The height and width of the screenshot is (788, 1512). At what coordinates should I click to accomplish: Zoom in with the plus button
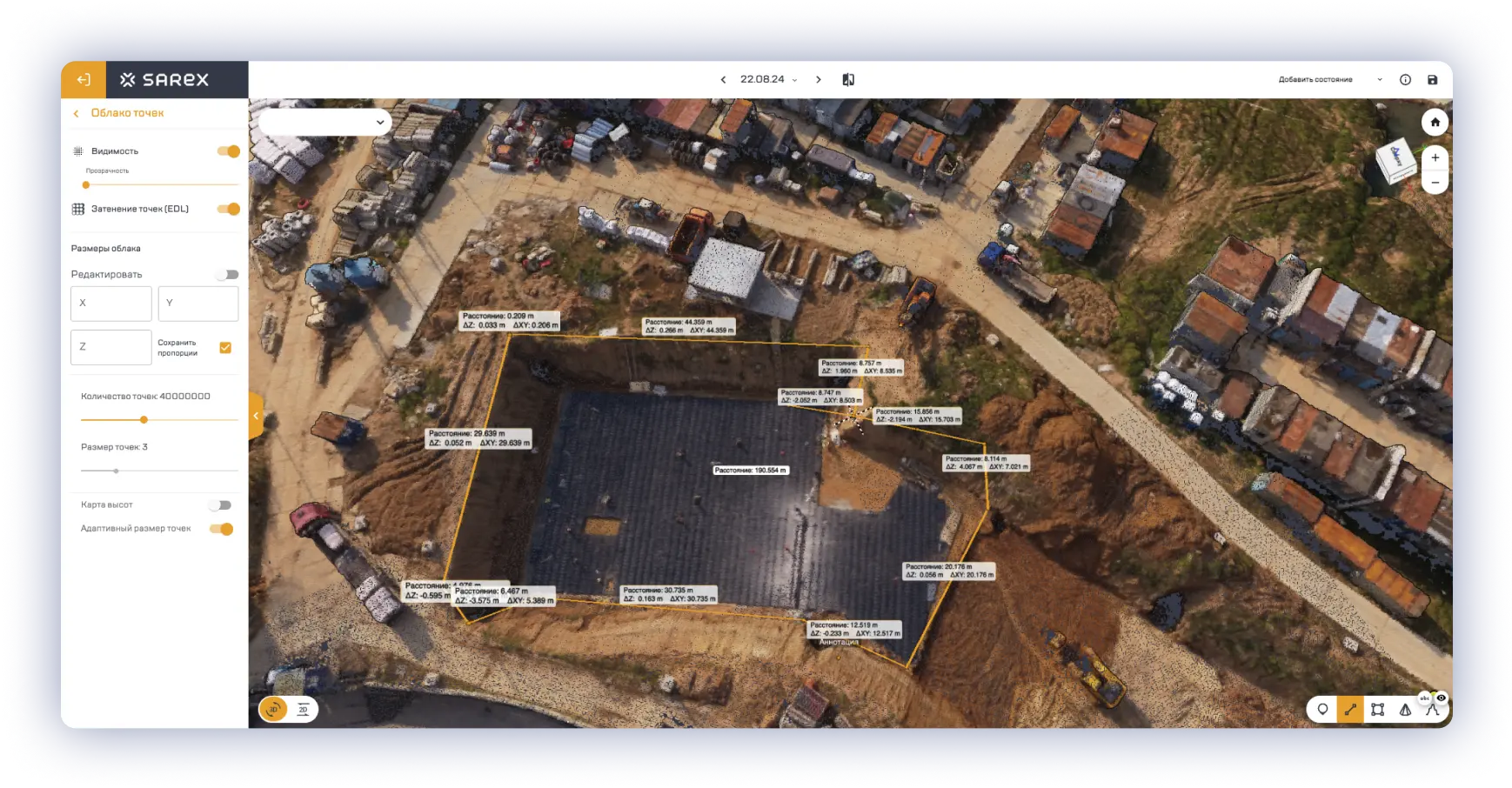(1435, 158)
